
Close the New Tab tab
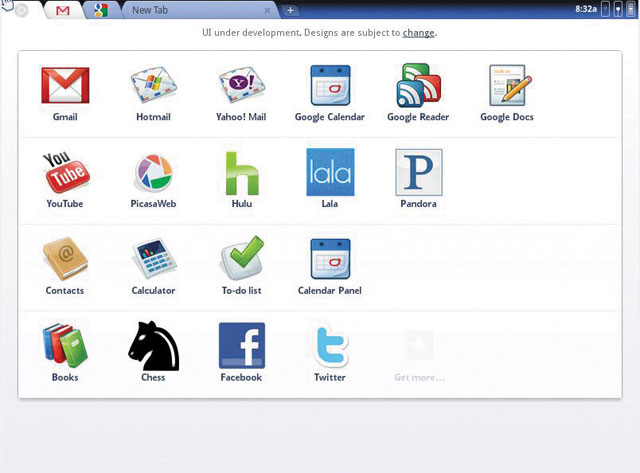tap(267, 11)
